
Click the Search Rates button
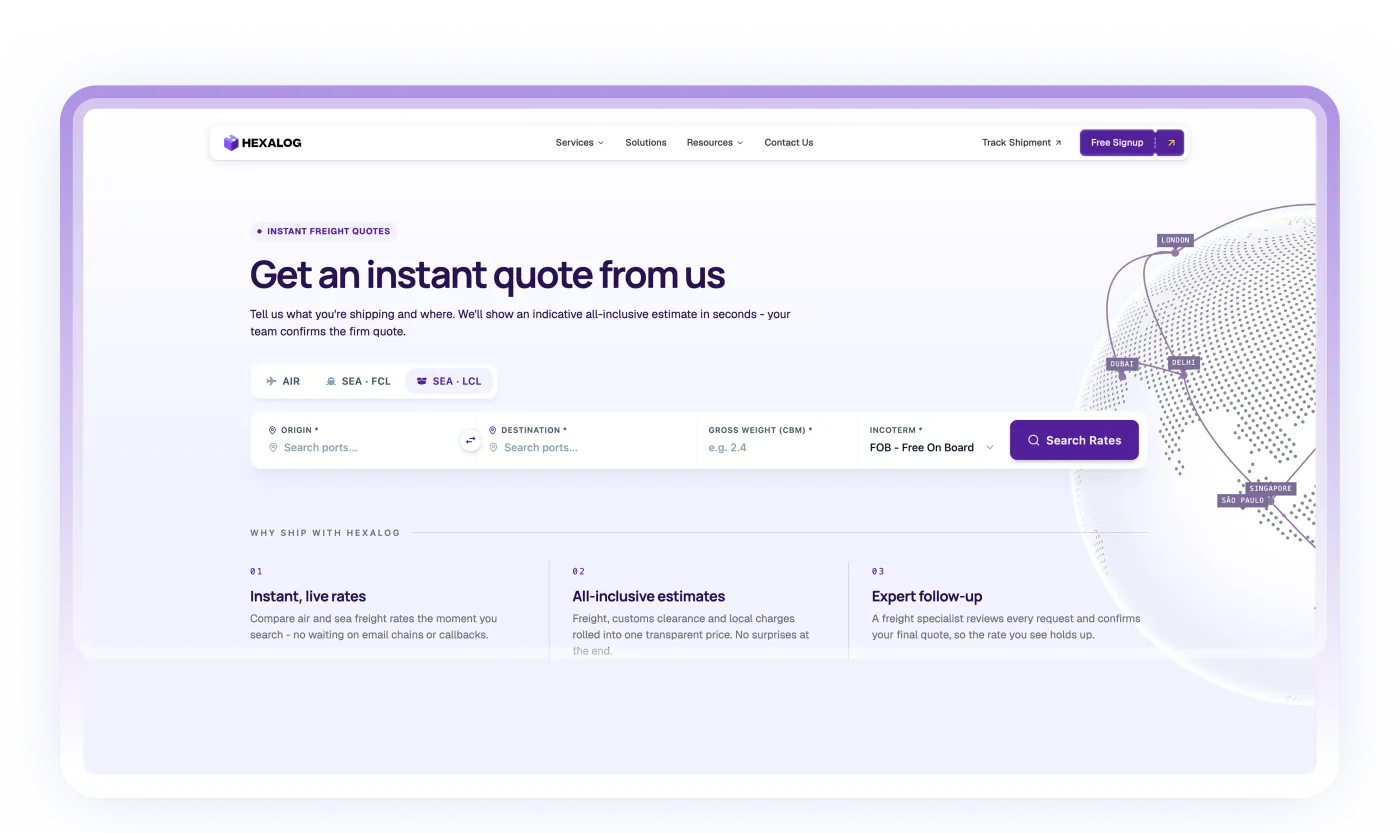1074,440
